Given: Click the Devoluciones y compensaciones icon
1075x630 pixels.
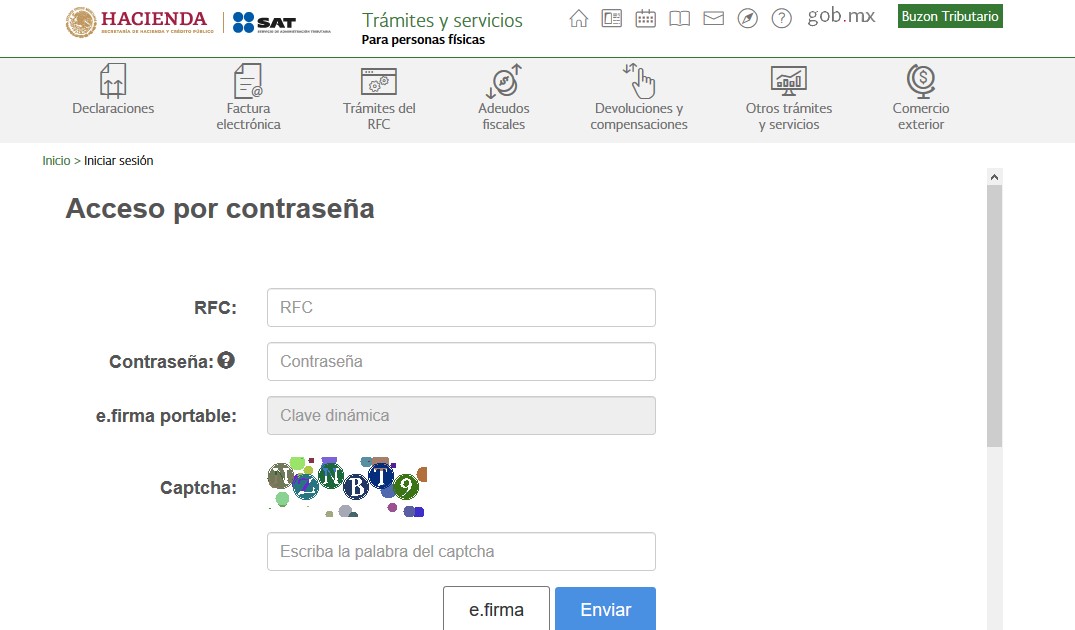Looking at the screenshot, I should [x=639, y=81].
